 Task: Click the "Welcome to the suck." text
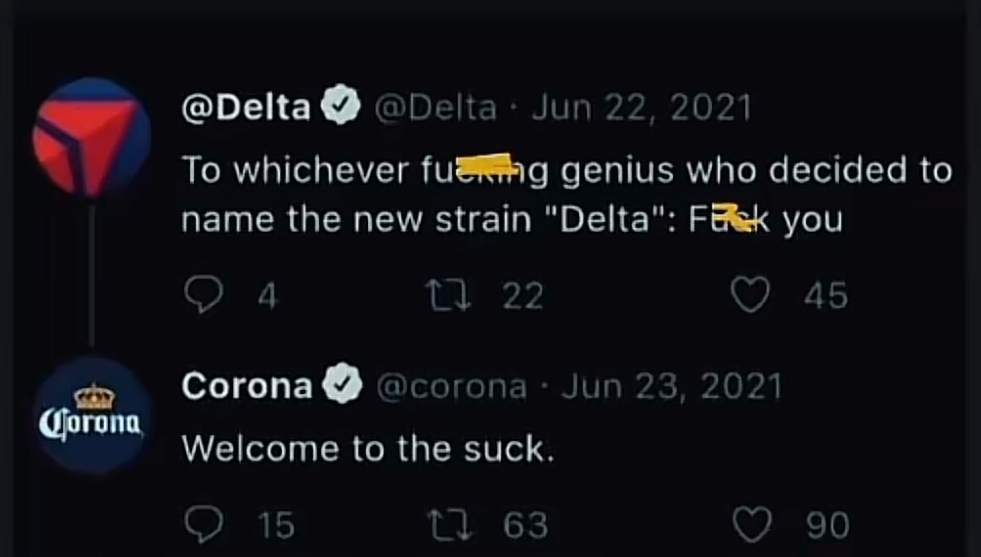pyautogui.click(x=367, y=449)
